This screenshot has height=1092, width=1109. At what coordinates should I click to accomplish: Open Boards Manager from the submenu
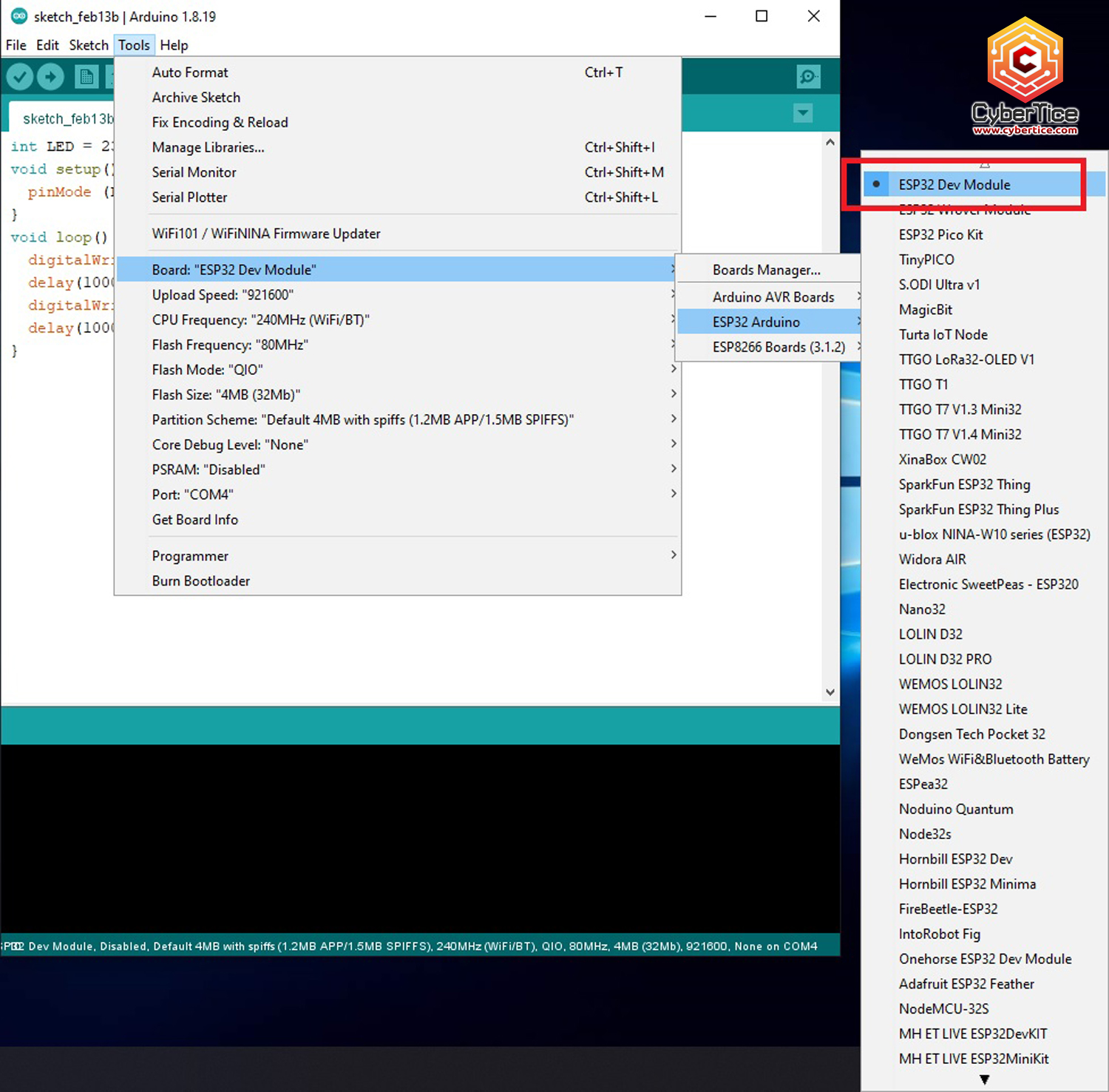tap(766, 271)
